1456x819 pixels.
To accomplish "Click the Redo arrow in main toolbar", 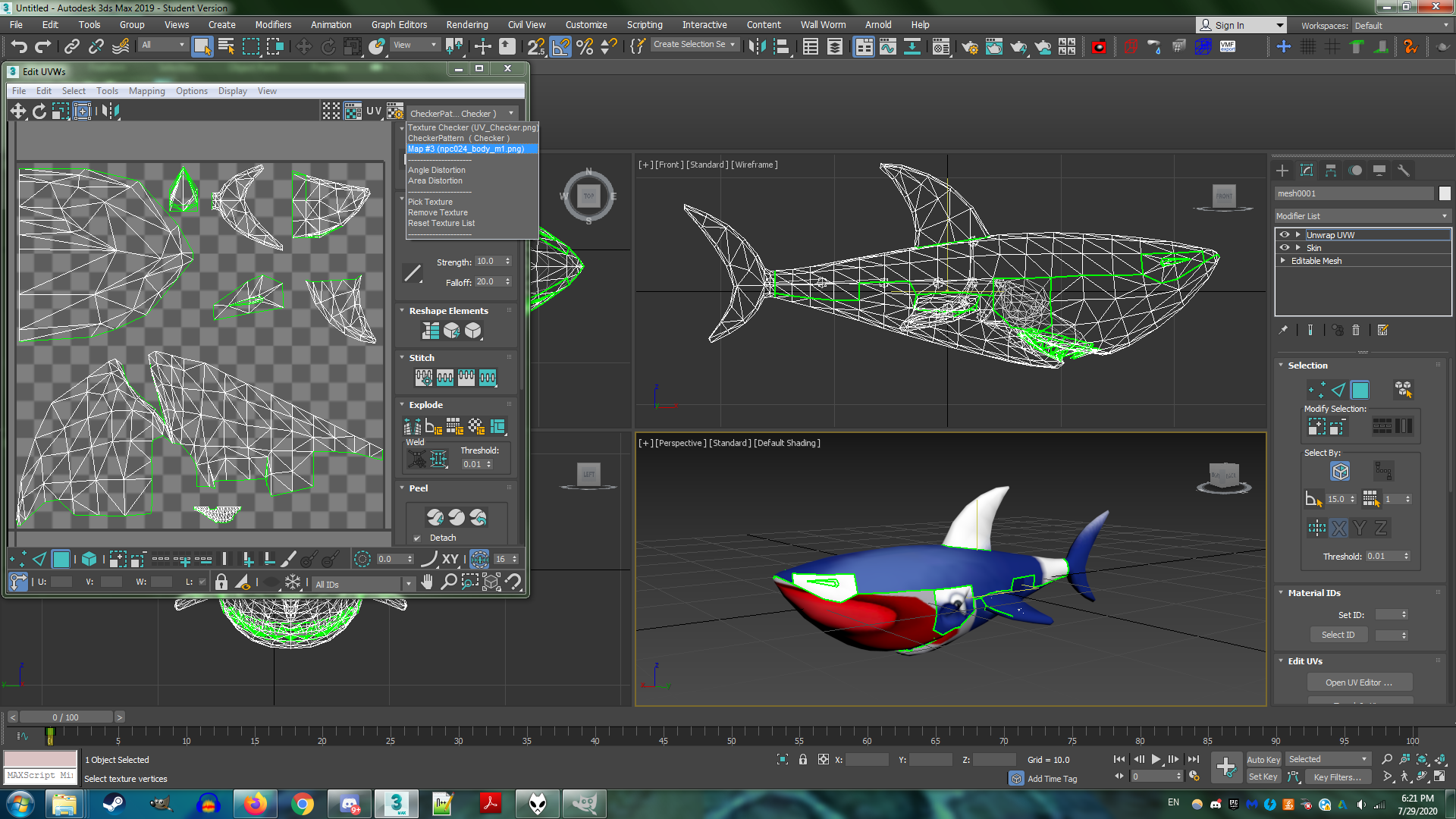I will 43,47.
